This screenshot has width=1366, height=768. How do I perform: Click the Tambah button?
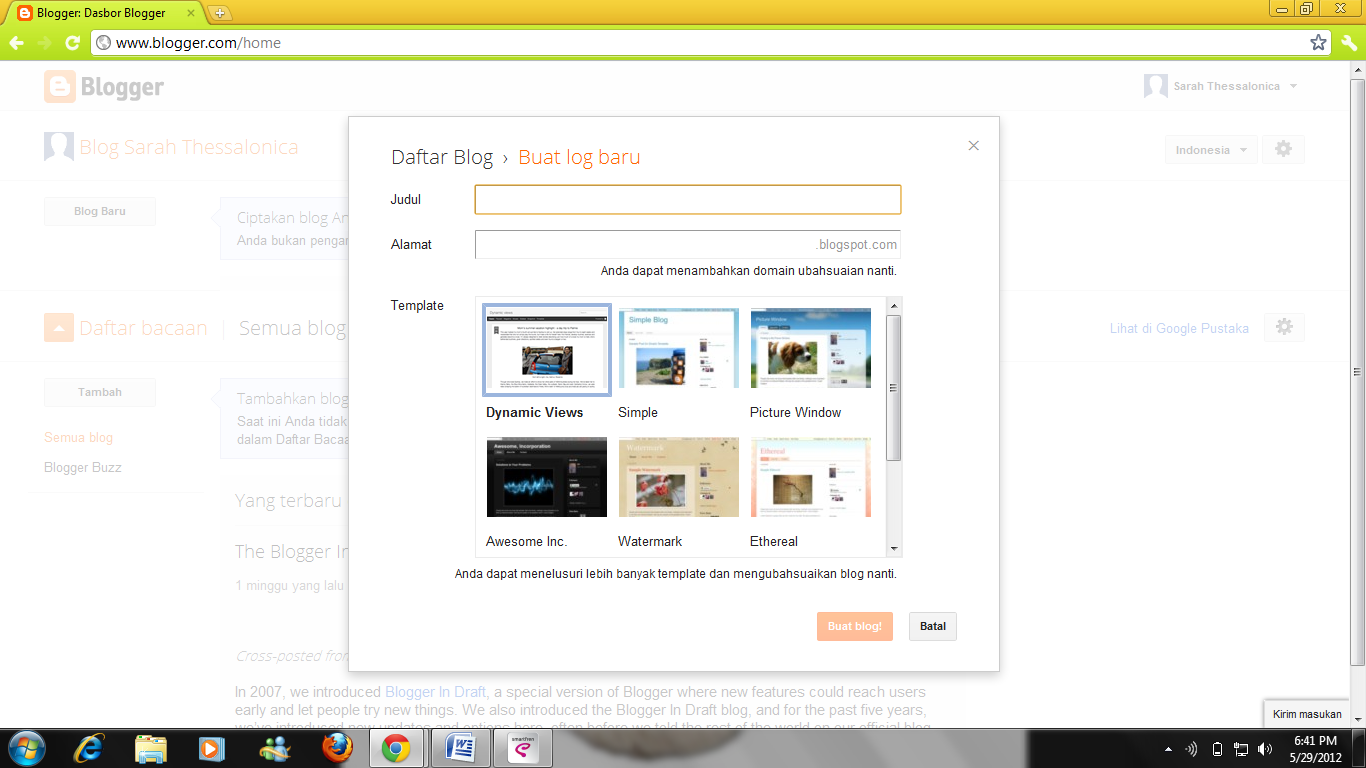coord(100,392)
